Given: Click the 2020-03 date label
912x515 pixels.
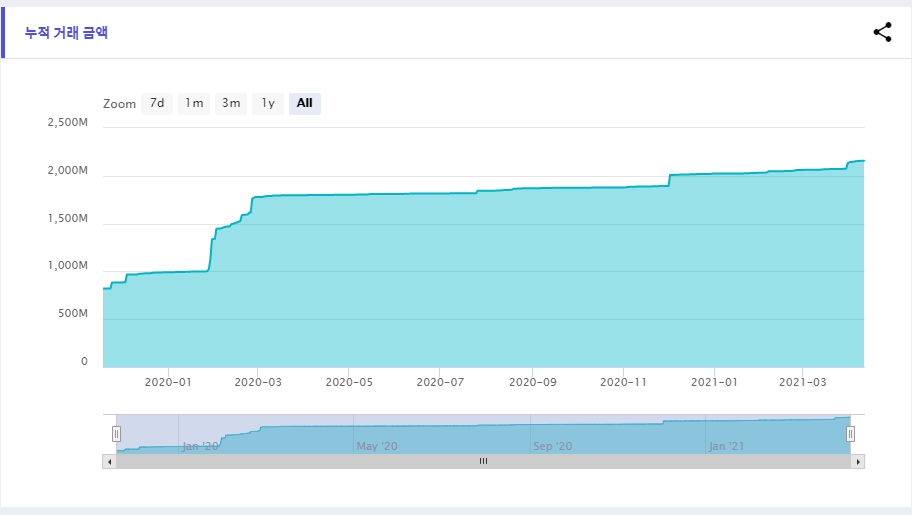Looking at the screenshot, I should click(x=258, y=382).
